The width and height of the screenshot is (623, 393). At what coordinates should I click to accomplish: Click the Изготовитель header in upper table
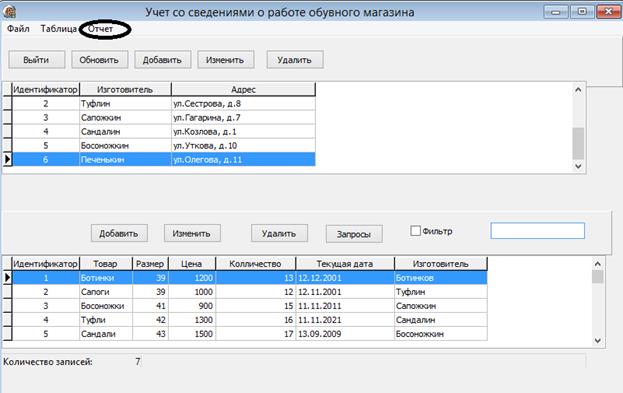[125, 89]
